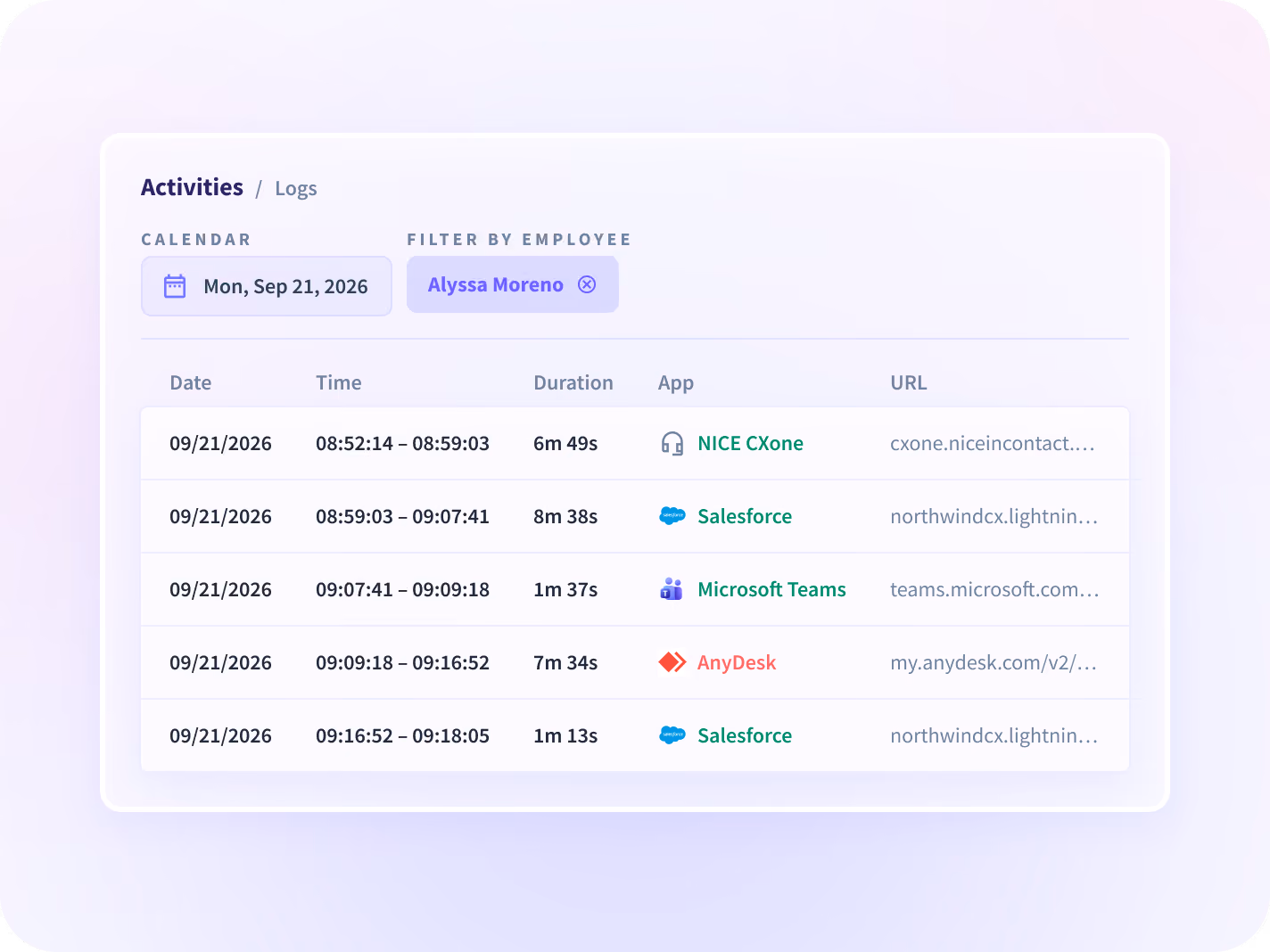Click the date in the NICE CXone row
Image resolution: width=1270 pixels, height=952 pixels.
pos(220,443)
